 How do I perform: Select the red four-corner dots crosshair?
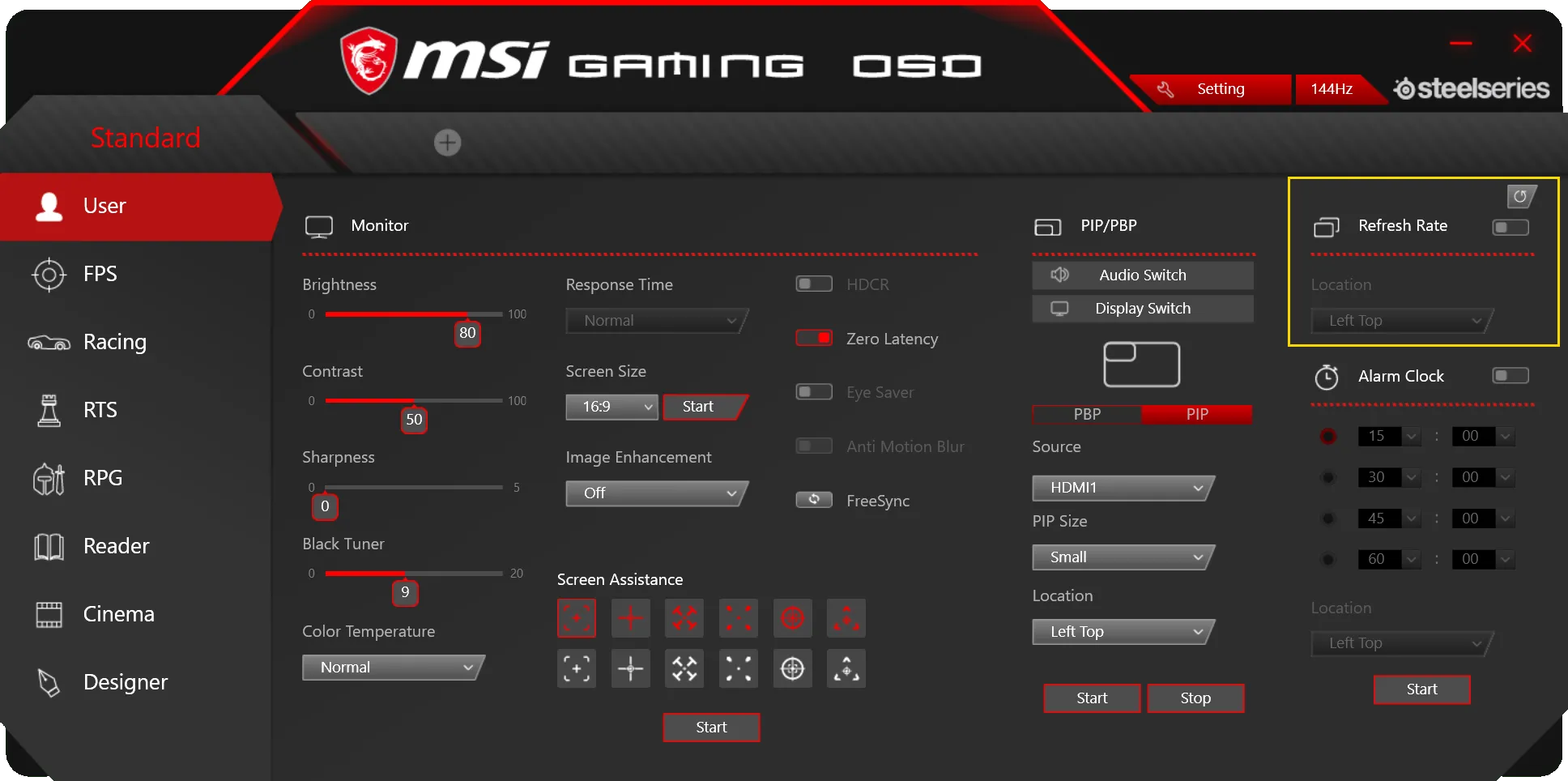[x=739, y=619]
